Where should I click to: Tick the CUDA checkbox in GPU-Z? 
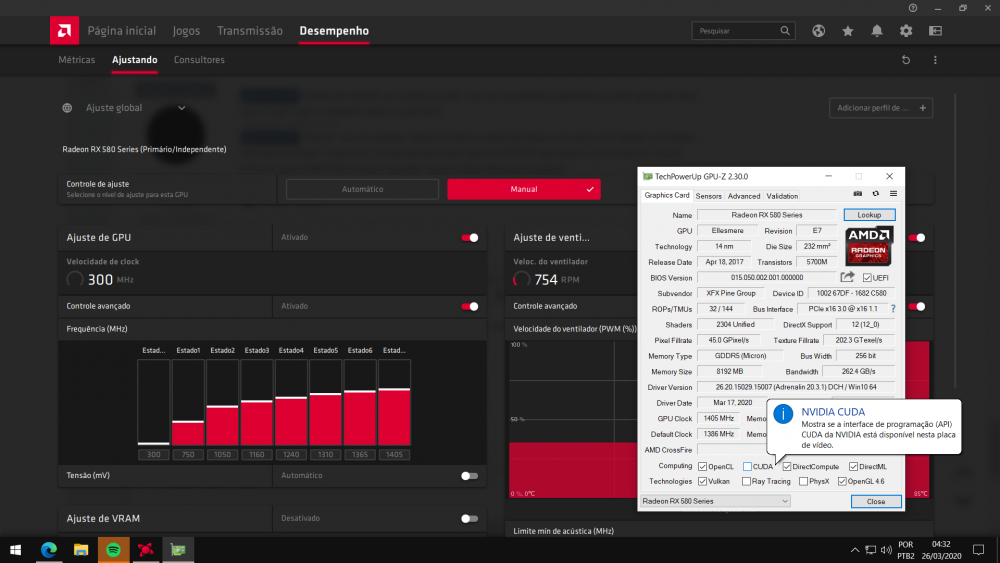[x=747, y=466]
